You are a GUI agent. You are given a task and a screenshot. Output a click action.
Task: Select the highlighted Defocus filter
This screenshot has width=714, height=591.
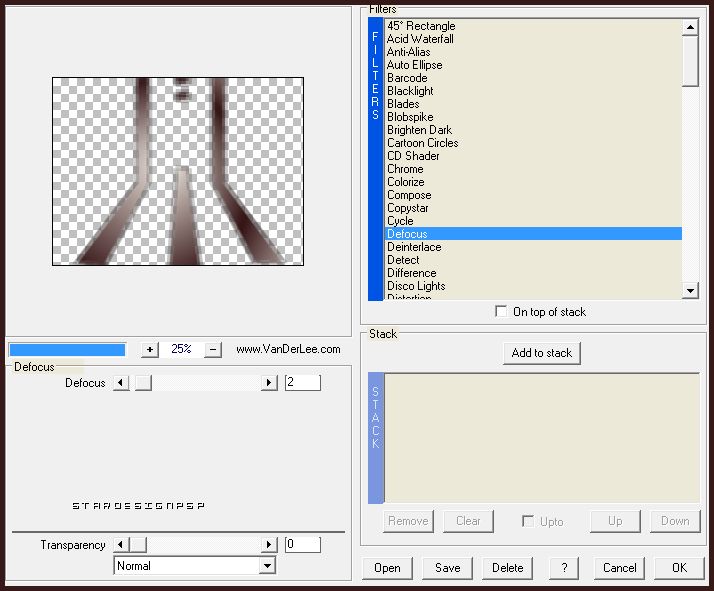pyautogui.click(x=533, y=234)
